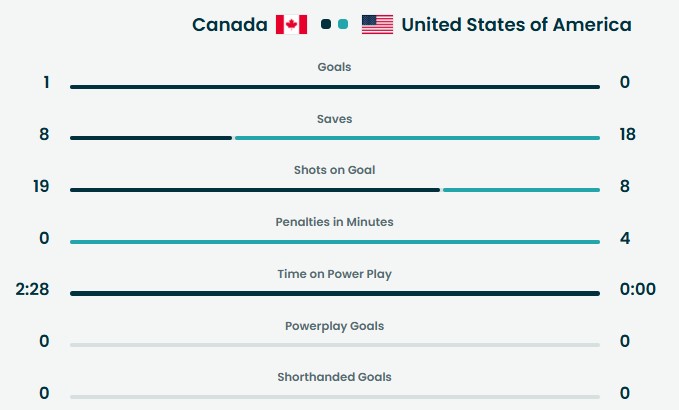Click the Time on Power Play label
This screenshot has height=410, width=679.
point(334,273)
